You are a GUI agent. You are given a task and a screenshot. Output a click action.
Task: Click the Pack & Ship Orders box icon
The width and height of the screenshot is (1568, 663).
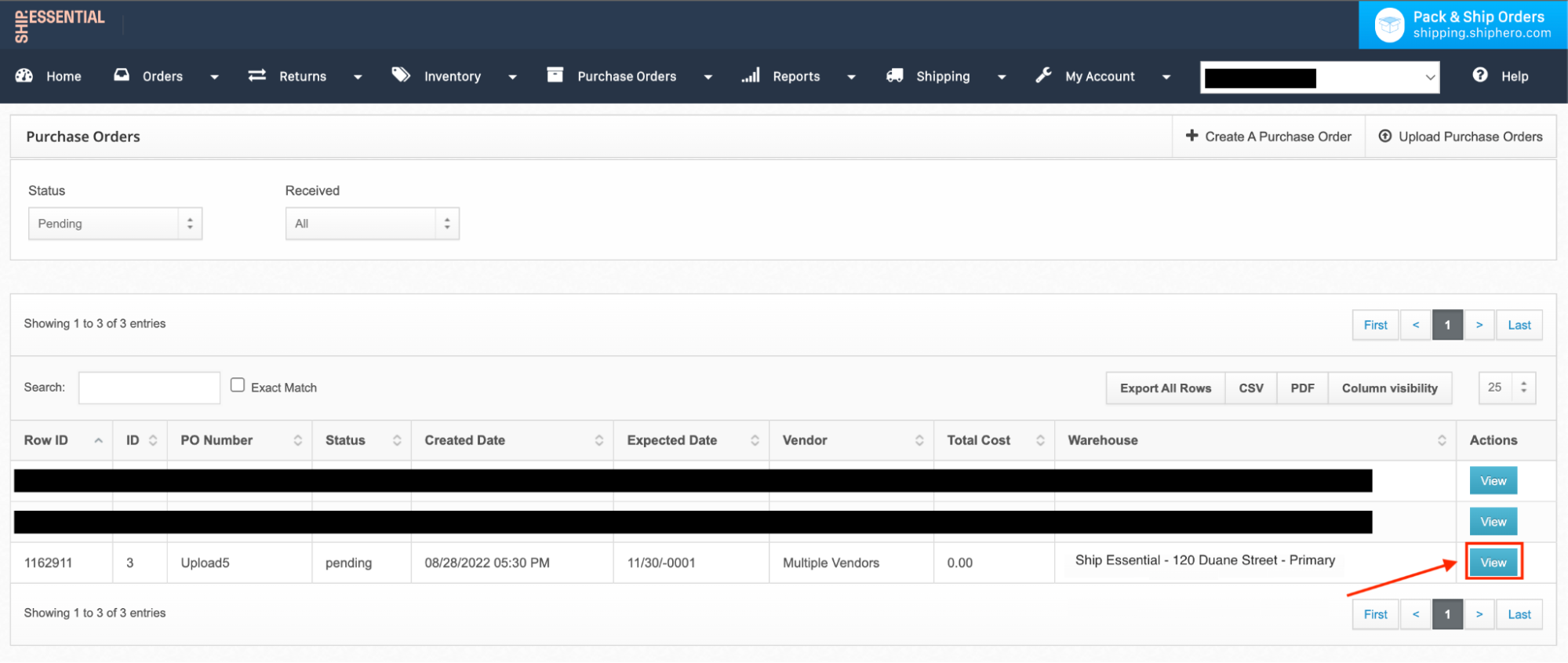click(1389, 25)
